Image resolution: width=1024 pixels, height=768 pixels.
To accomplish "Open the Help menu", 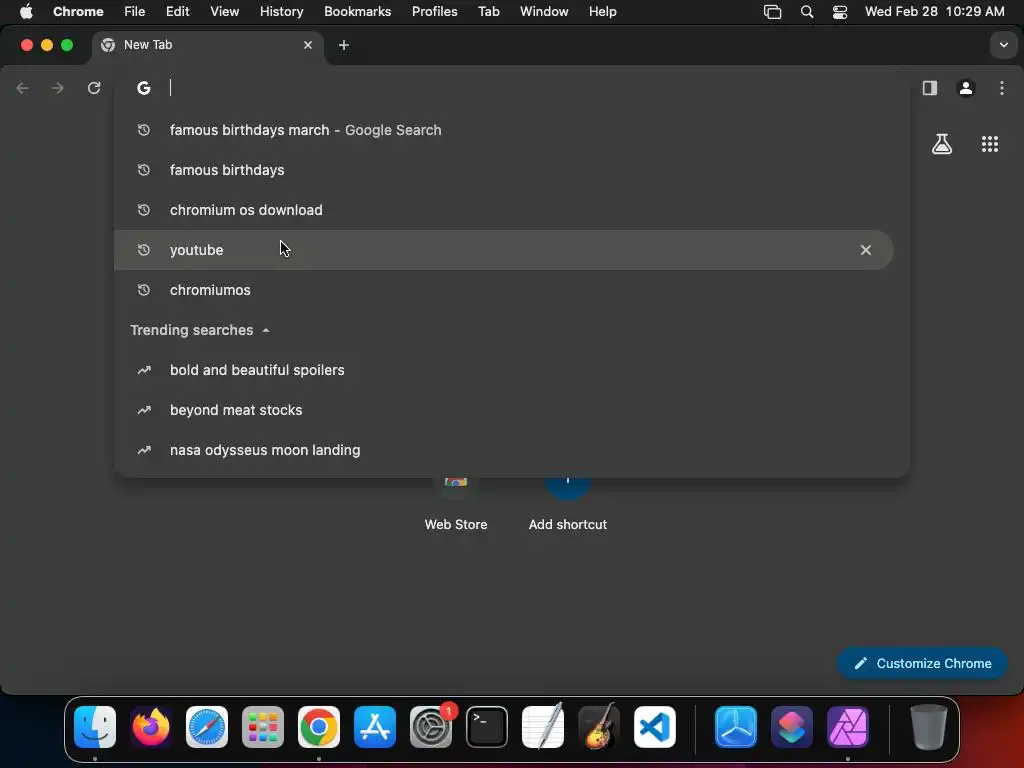I will [602, 11].
